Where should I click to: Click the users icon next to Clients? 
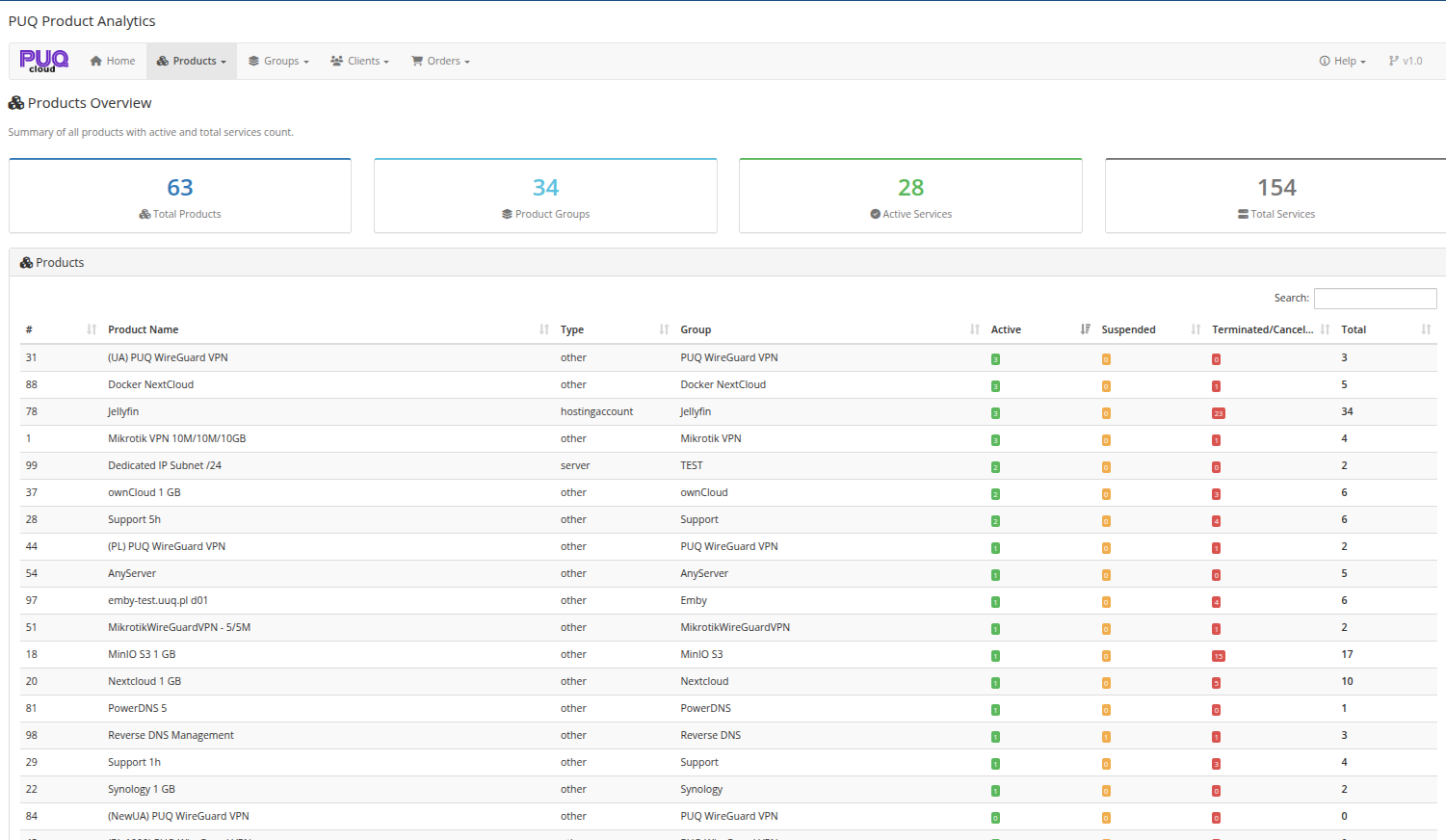pyautogui.click(x=335, y=61)
